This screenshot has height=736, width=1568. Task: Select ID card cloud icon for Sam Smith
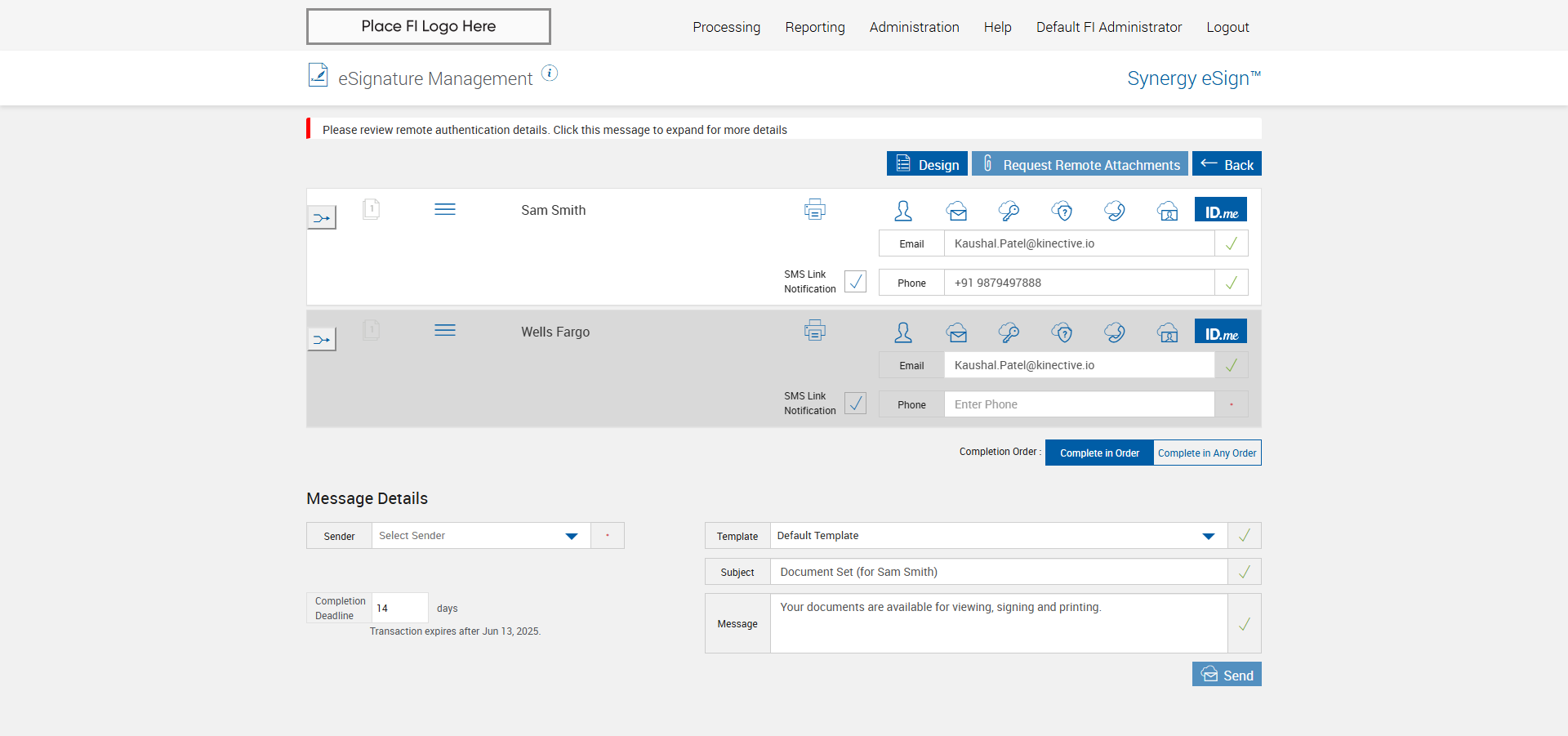1168,212
